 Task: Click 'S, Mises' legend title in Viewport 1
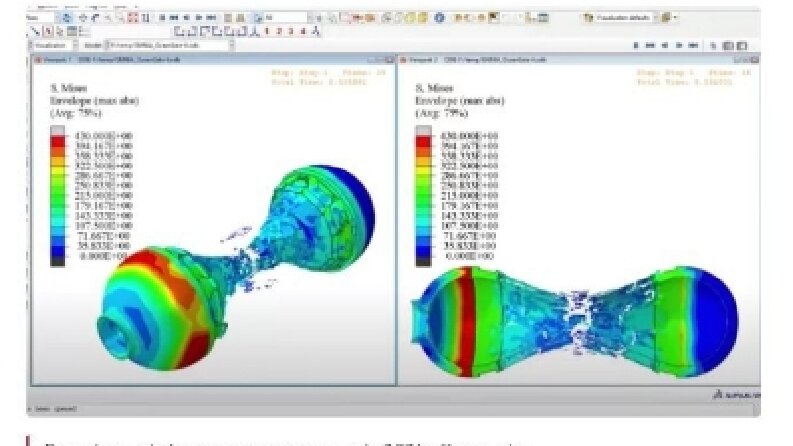[x=68, y=88]
